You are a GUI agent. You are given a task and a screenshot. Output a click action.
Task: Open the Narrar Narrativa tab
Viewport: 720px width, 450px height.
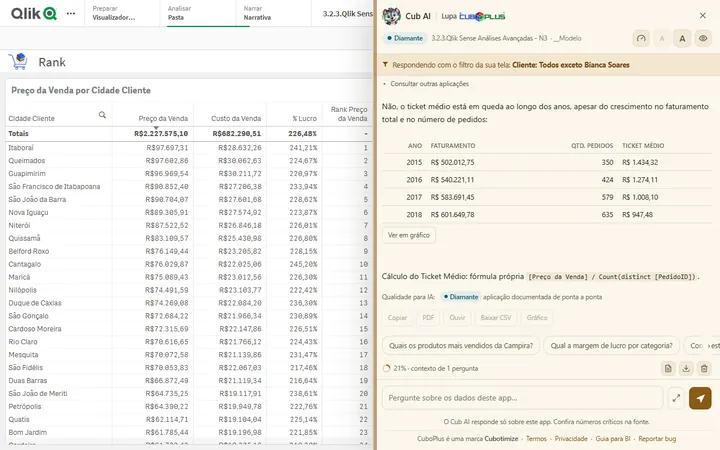pyautogui.click(x=272, y=13)
